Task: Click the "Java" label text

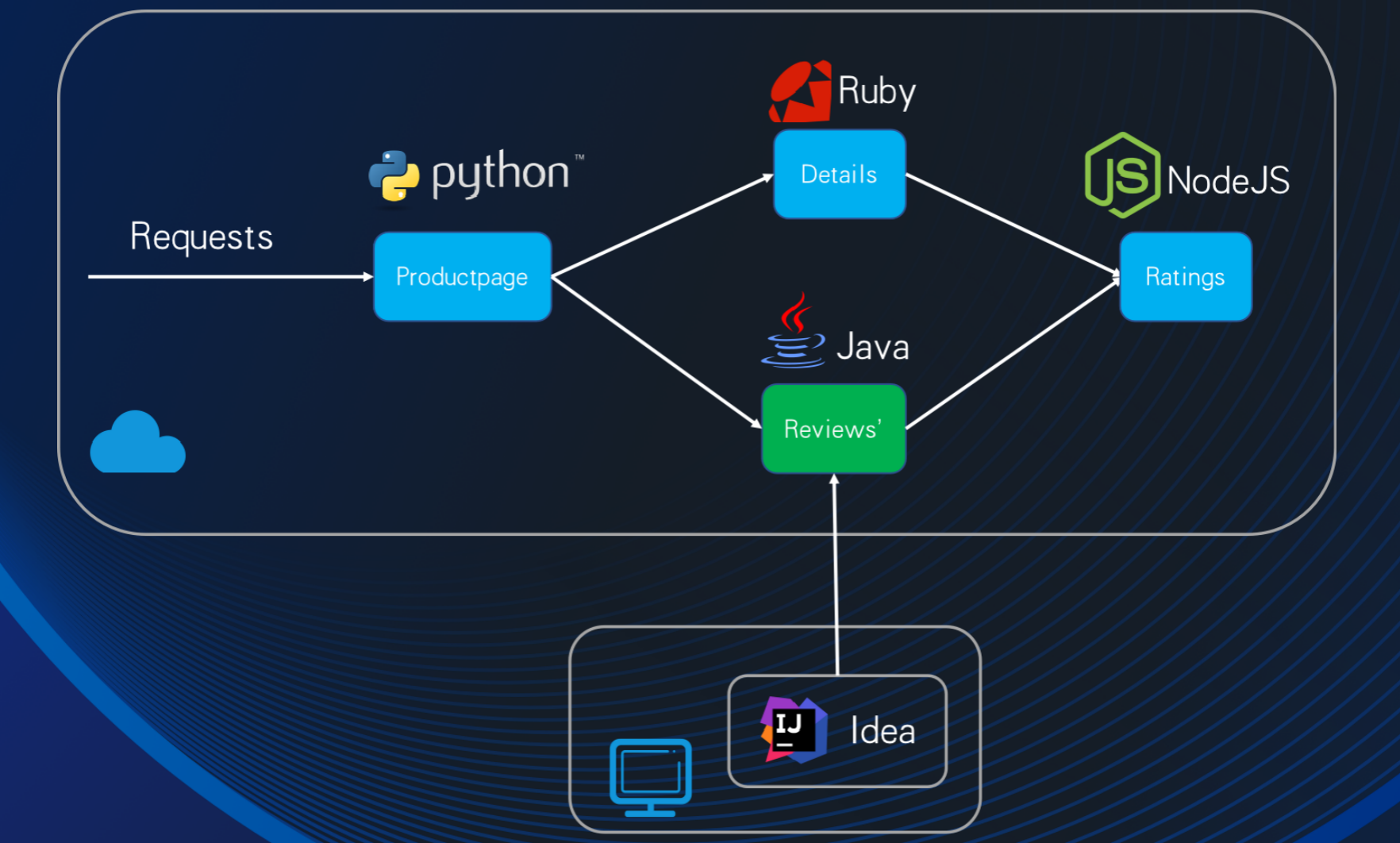Action: (x=873, y=348)
